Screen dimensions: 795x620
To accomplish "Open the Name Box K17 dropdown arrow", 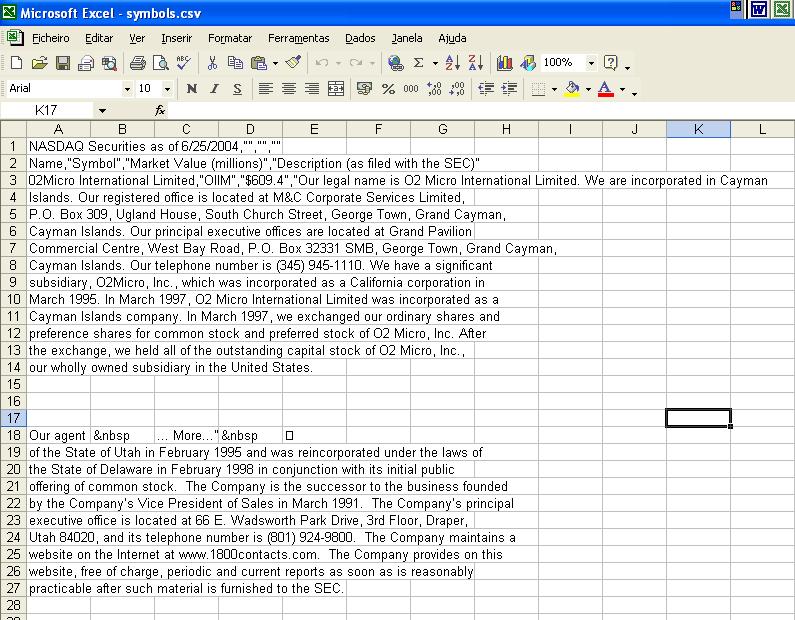I will (102, 111).
